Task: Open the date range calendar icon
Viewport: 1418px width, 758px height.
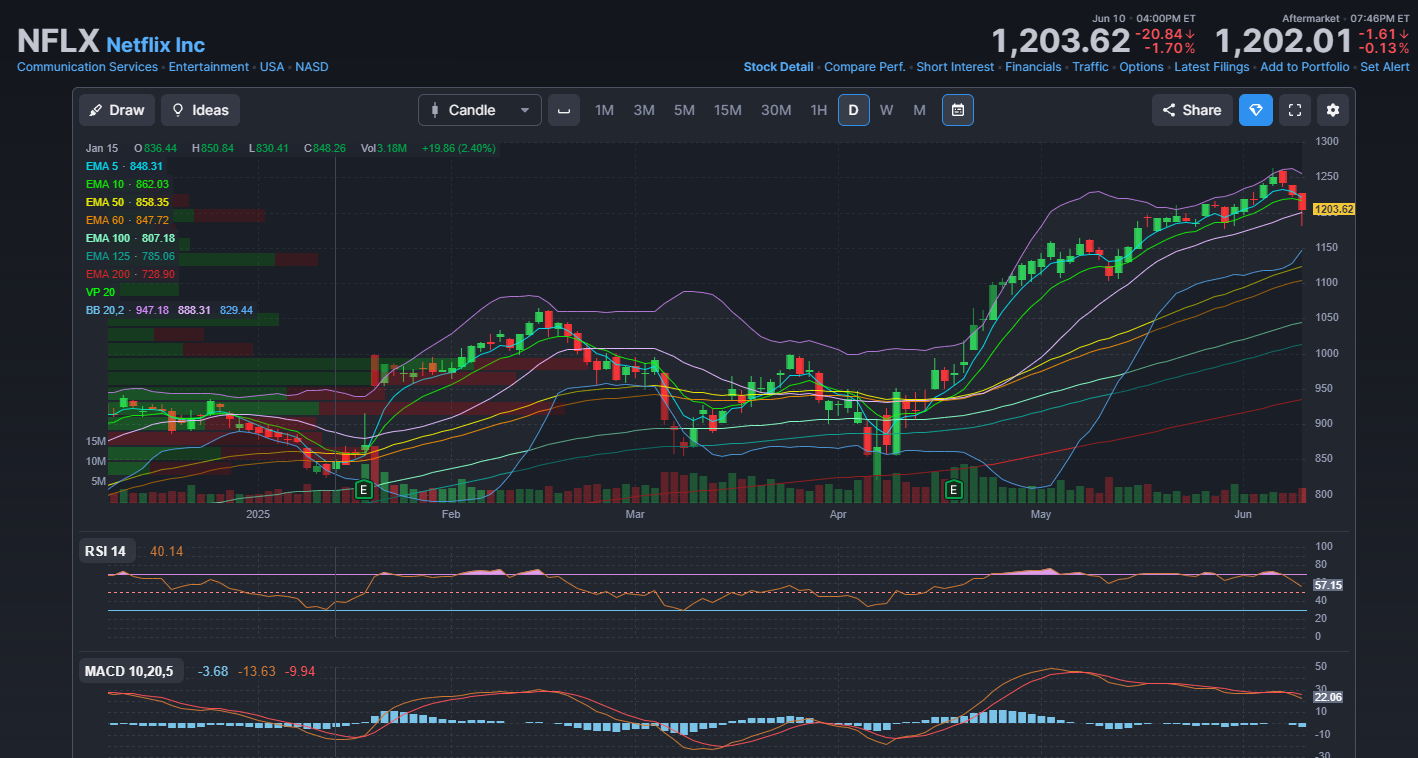Action: [958, 110]
